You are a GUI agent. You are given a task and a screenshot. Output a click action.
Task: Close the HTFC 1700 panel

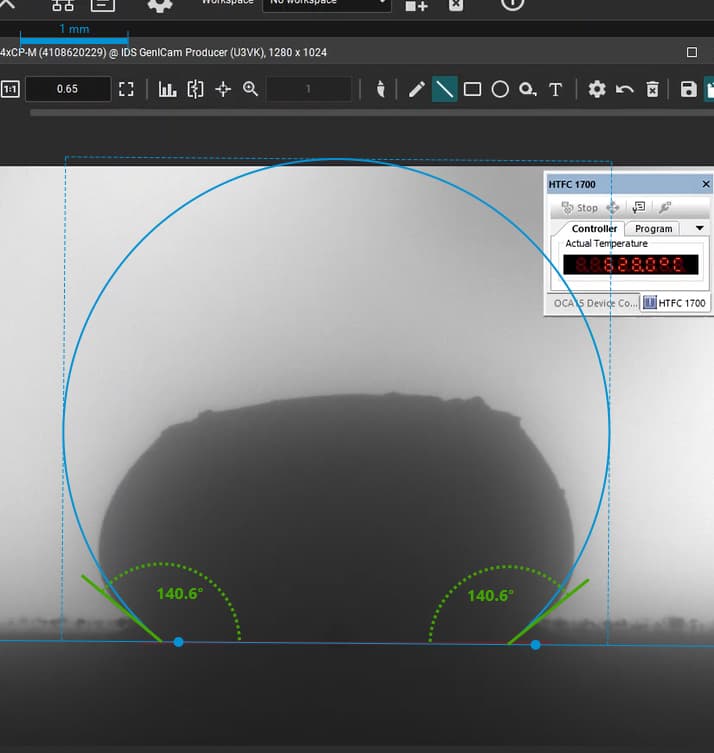point(705,184)
